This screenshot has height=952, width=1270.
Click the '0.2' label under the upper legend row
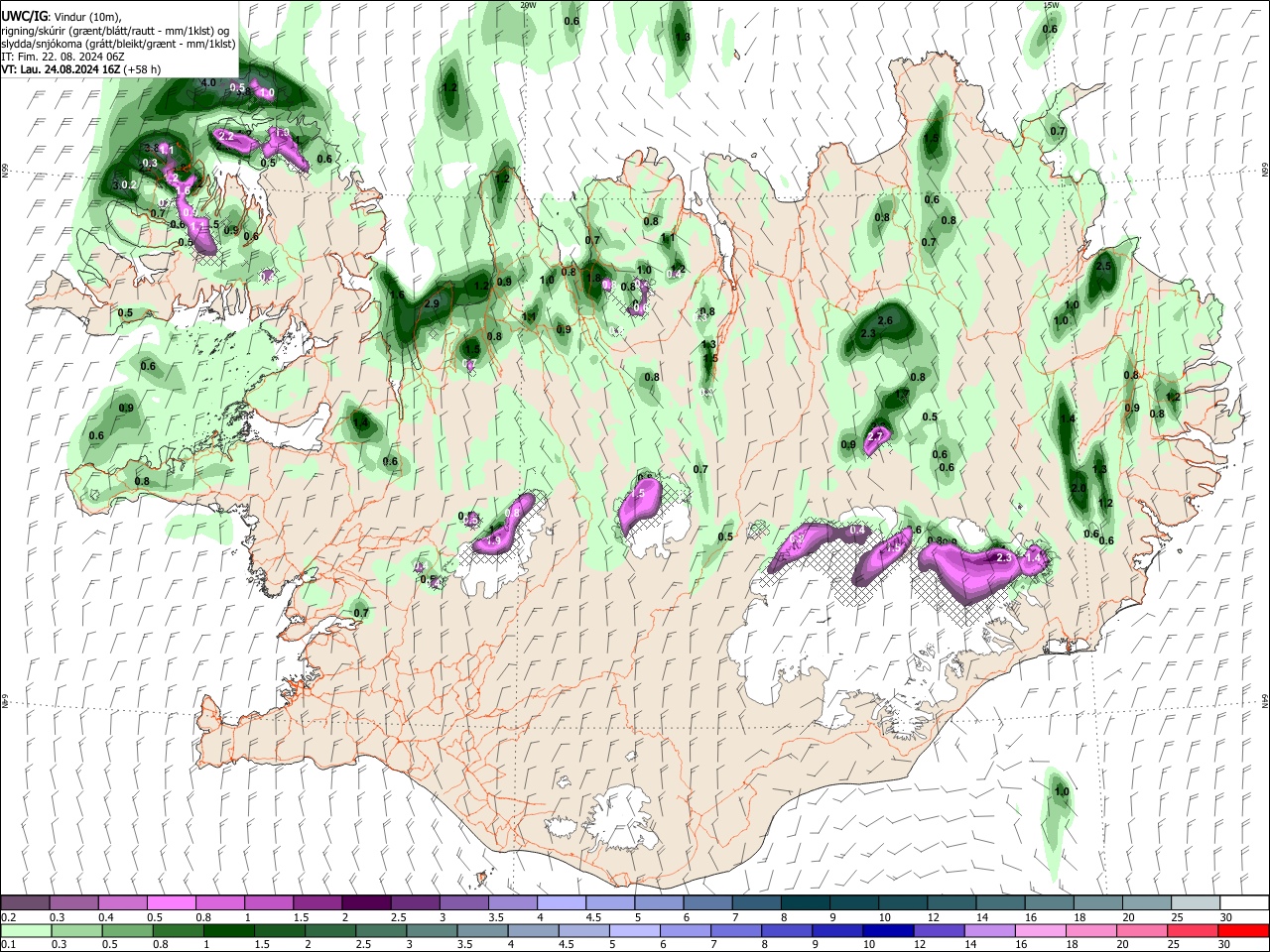pyautogui.click(x=8, y=916)
